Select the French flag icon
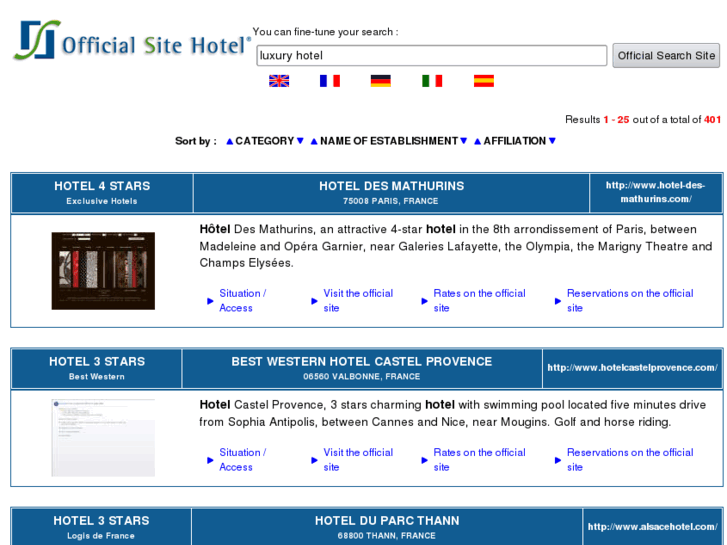Image resolution: width=727 pixels, height=545 pixels. 330,81
